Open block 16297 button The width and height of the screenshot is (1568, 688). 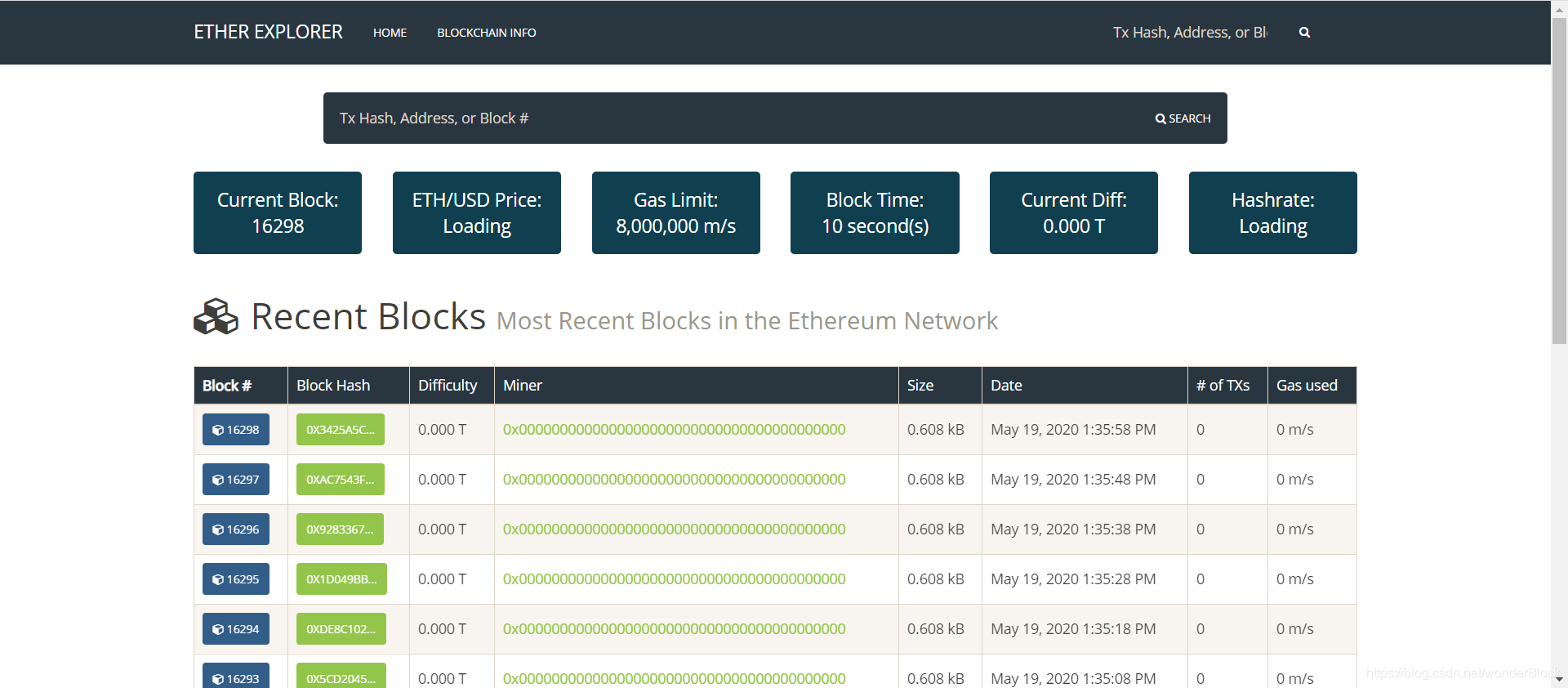236,480
